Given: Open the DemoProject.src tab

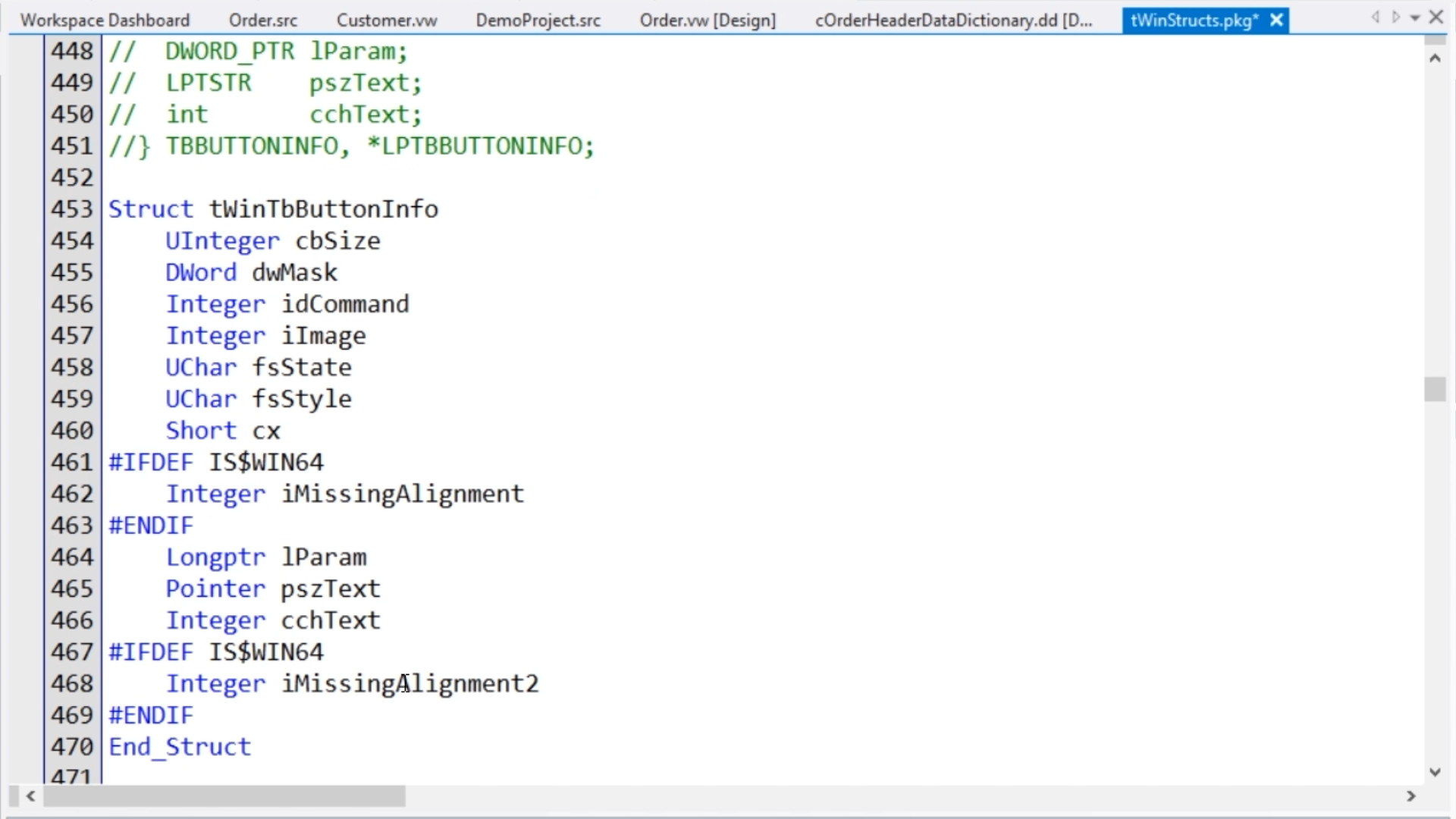Looking at the screenshot, I should (538, 20).
